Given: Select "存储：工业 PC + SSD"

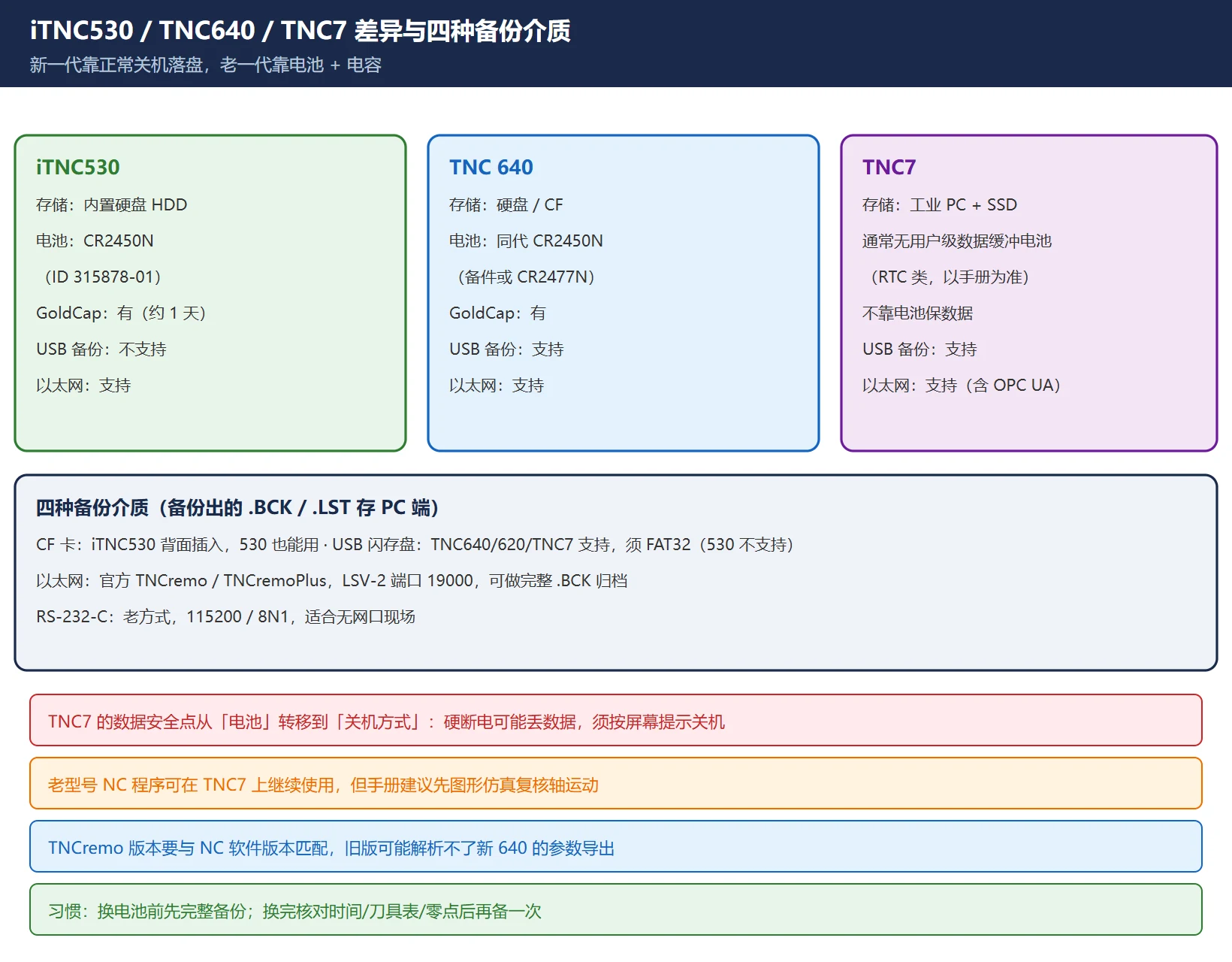Looking at the screenshot, I should 940,204.
